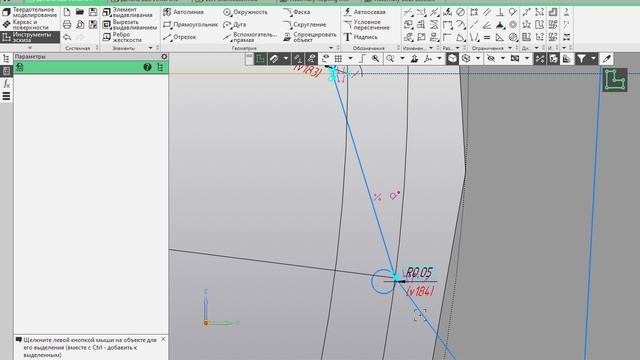Toggle snapping magnet button
640x360 pixels.
point(274,59)
